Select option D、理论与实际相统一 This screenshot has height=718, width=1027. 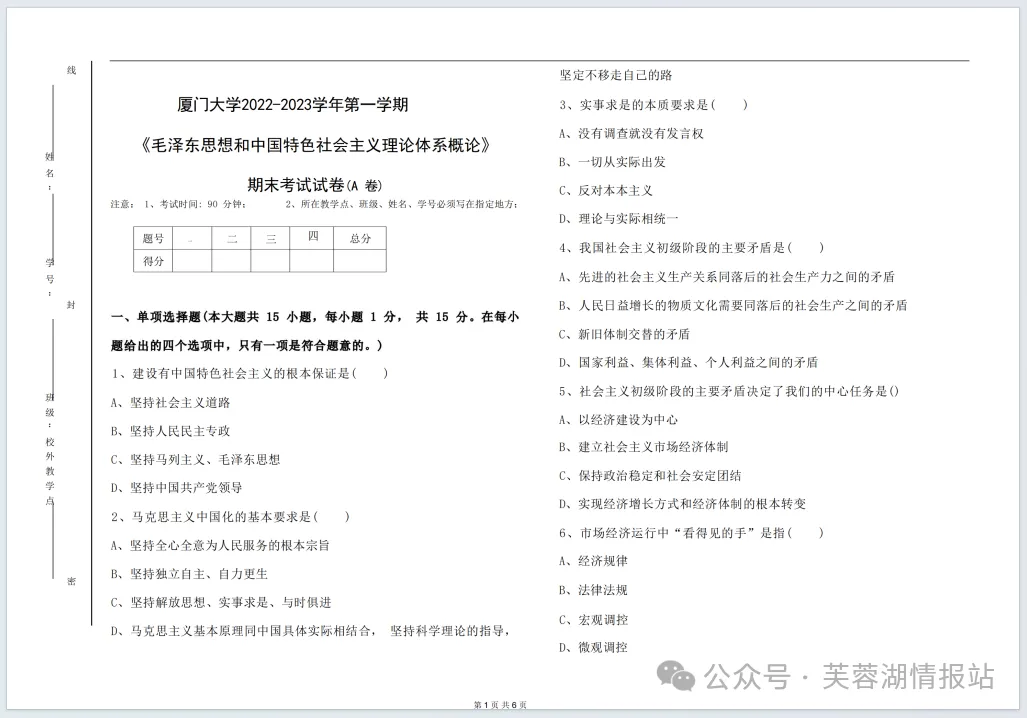pyautogui.click(x=619, y=219)
